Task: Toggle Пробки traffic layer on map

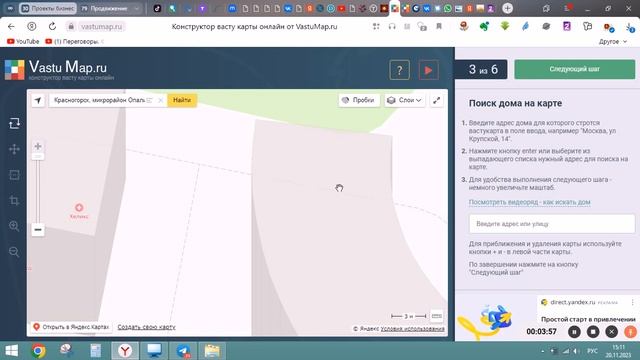Action: (359, 100)
